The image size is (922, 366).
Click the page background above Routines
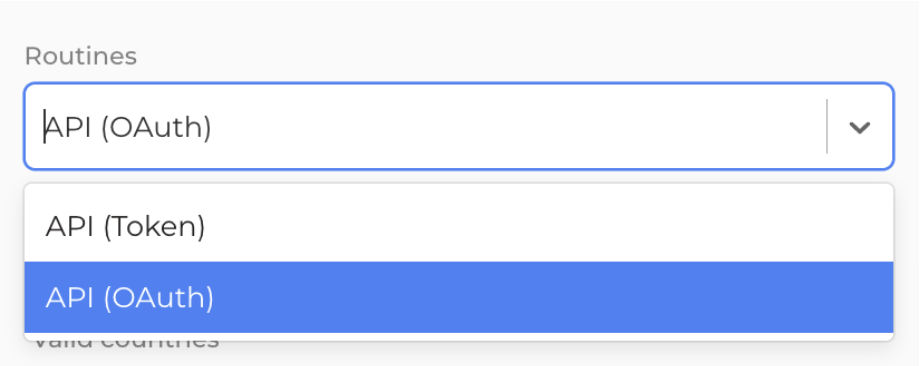tap(461, 21)
